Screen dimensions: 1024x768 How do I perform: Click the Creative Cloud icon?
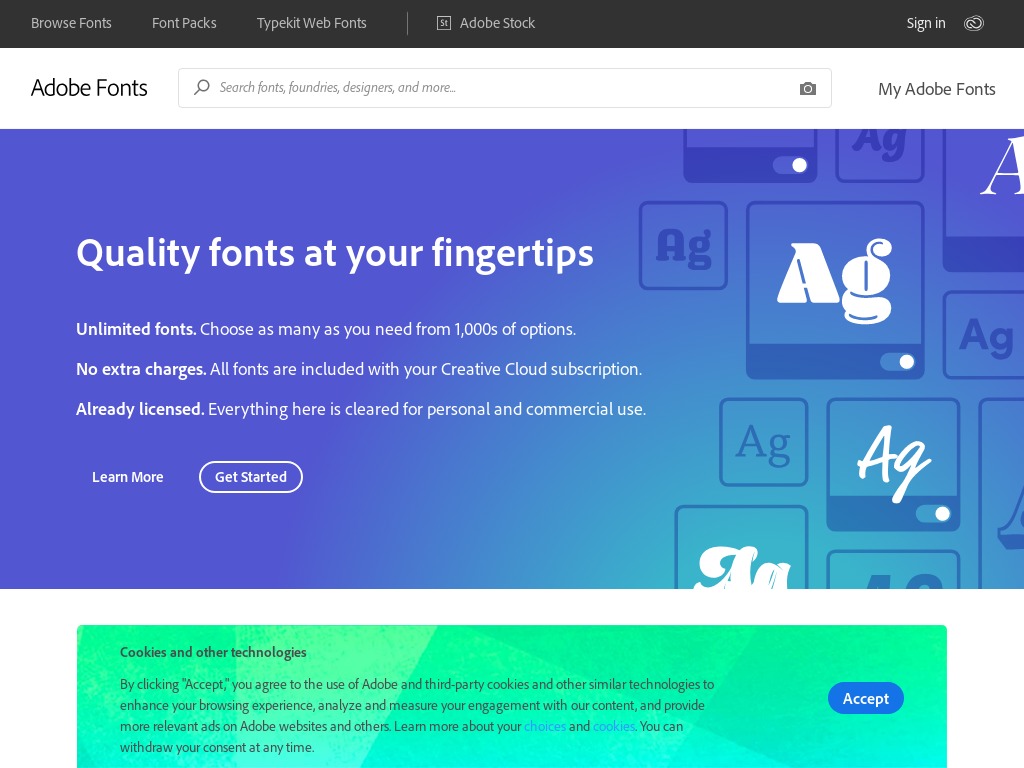coord(973,24)
